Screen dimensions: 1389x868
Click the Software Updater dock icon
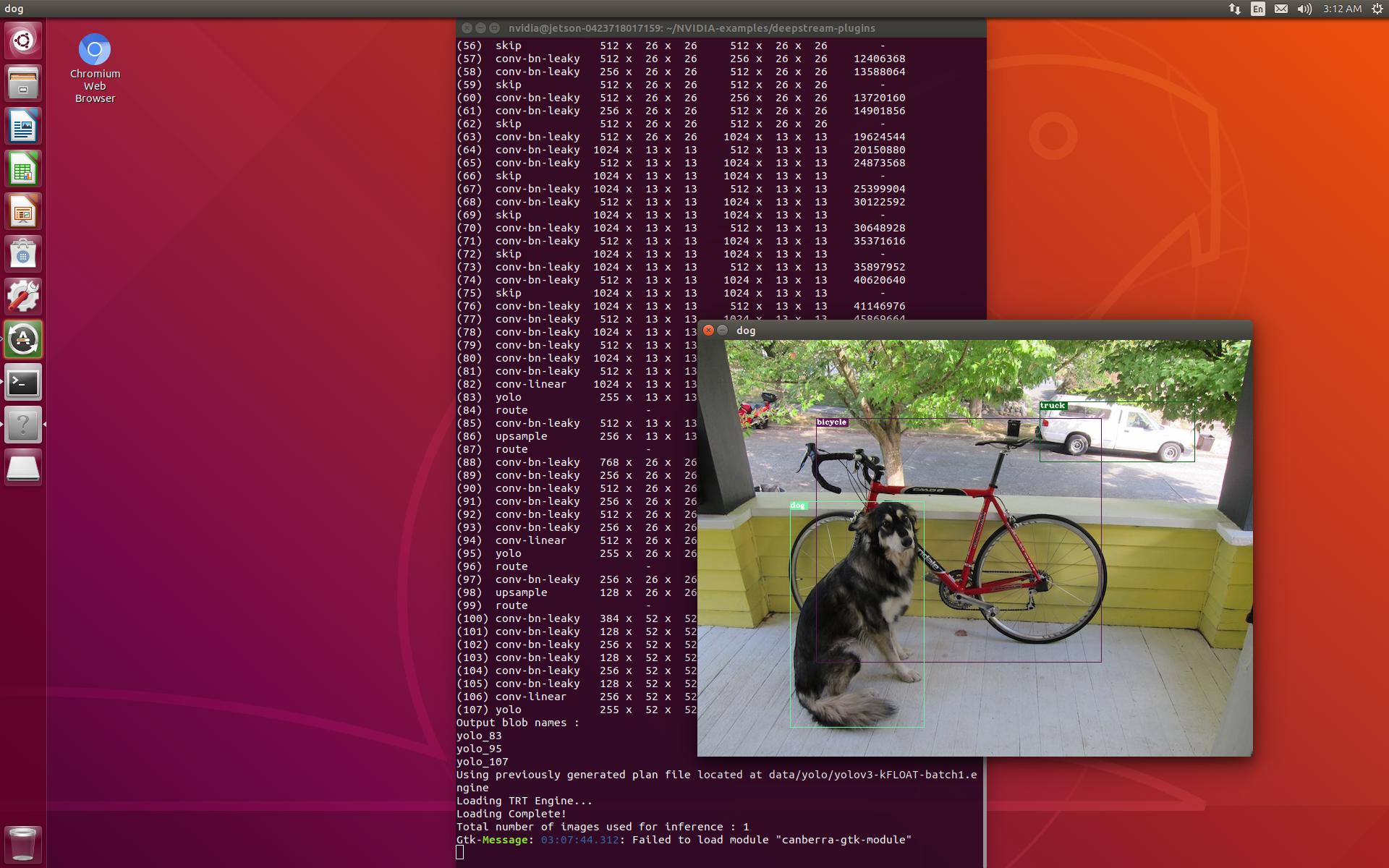pyautogui.click(x=23, y=339)
